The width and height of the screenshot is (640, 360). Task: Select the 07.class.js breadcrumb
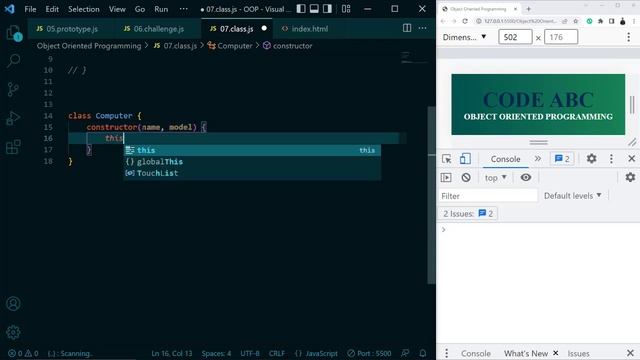click(x=176, y=46)
